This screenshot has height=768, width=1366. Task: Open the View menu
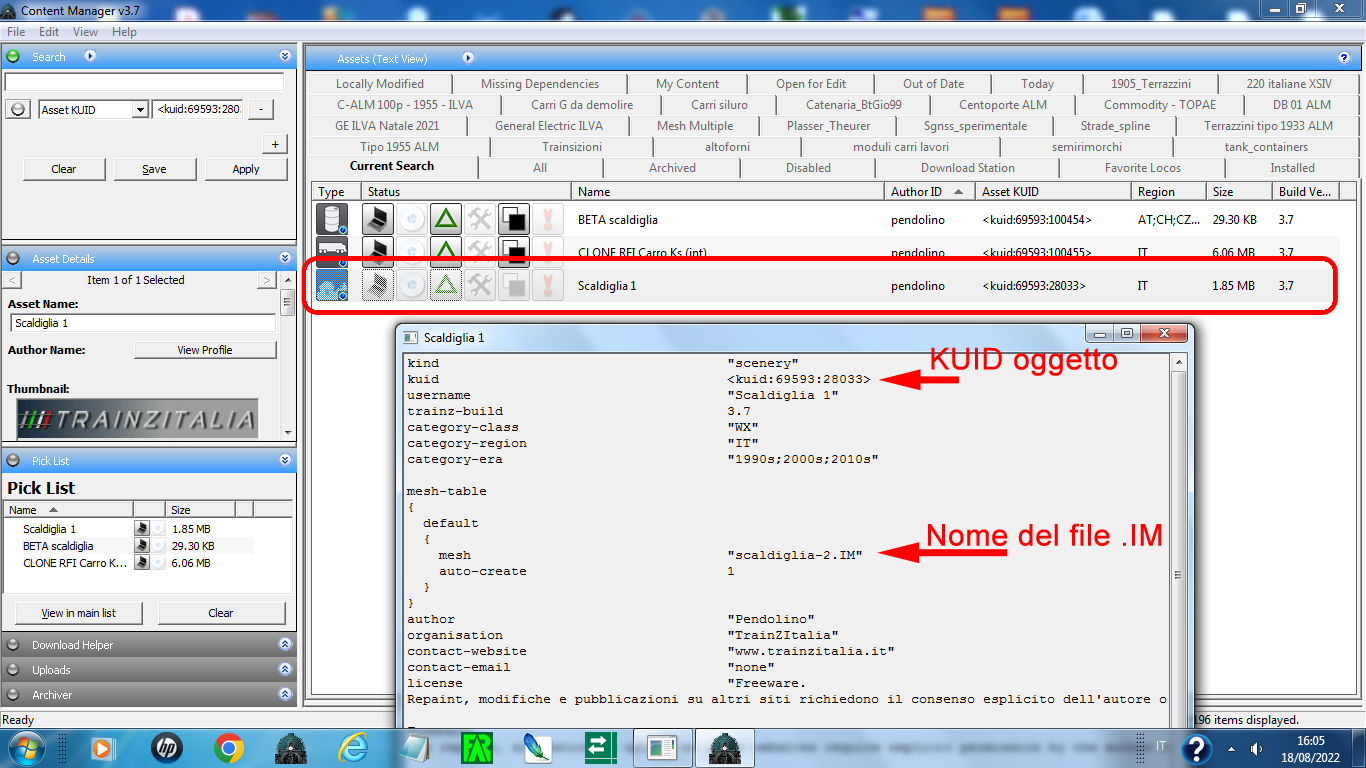(x=86, y=32)
